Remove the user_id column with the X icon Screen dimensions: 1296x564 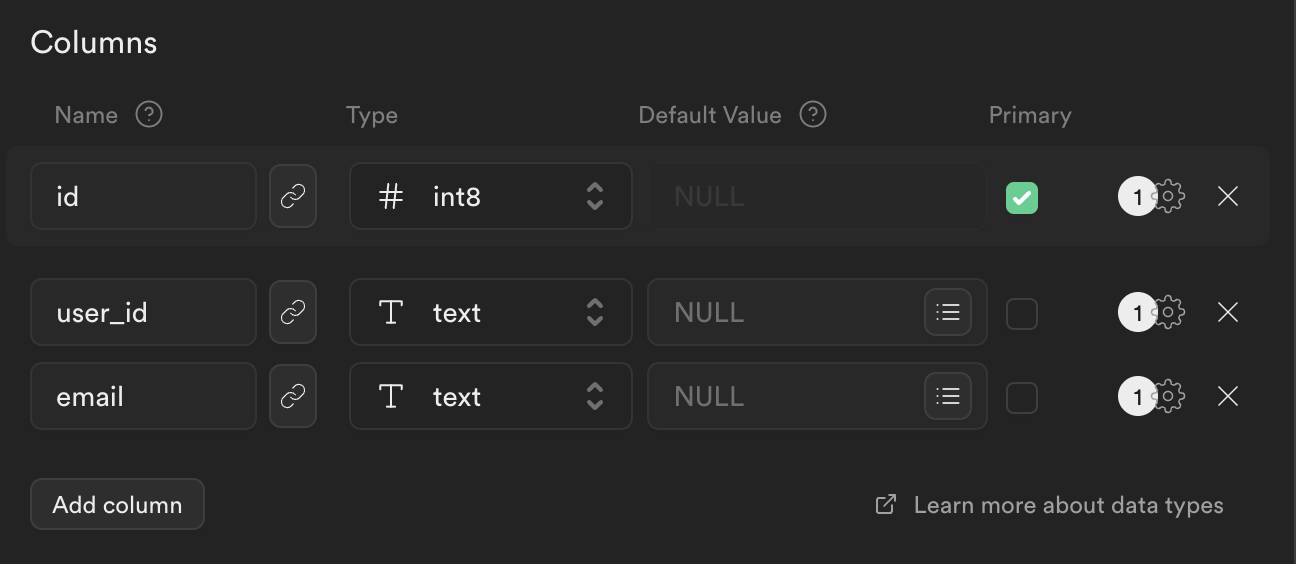pos(1228,313)
